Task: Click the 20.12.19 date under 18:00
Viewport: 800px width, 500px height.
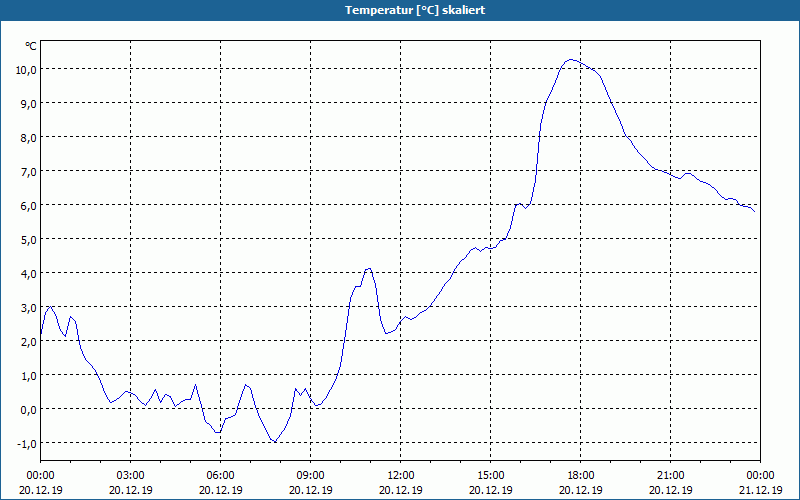Action: [x=581, y=490]
